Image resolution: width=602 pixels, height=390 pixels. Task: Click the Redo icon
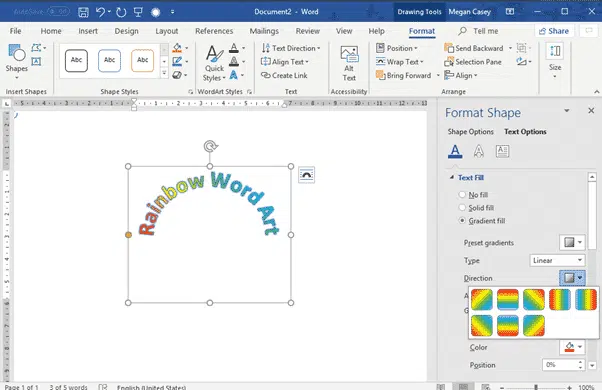pyautogui.click(x=121, y=12)
